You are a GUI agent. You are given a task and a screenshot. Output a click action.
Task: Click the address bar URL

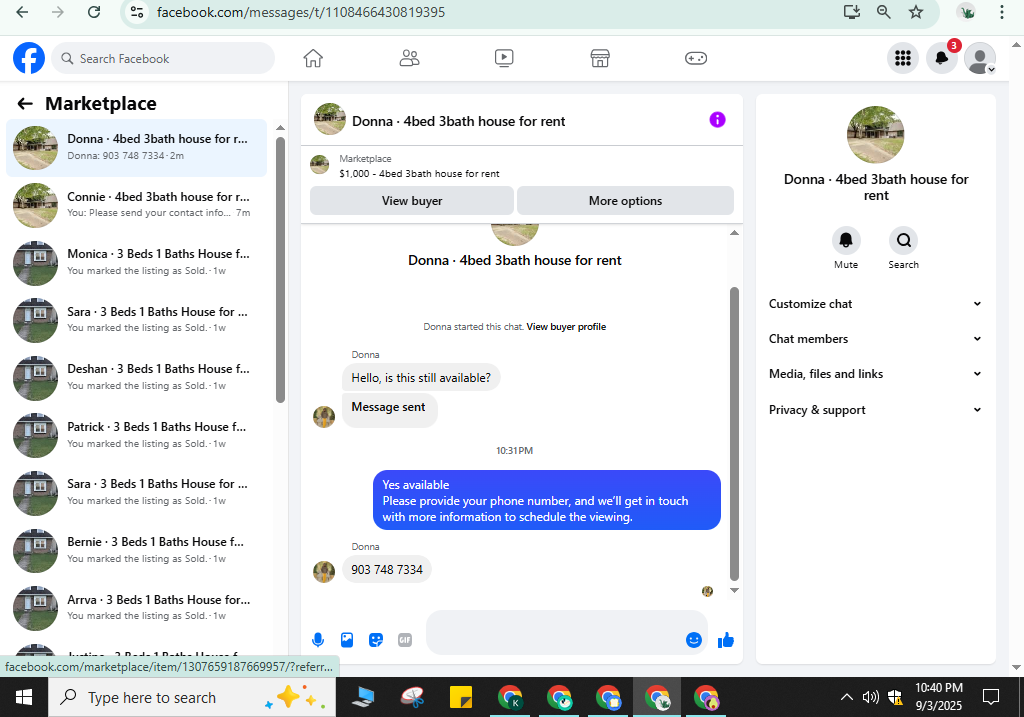click(300, 12)
